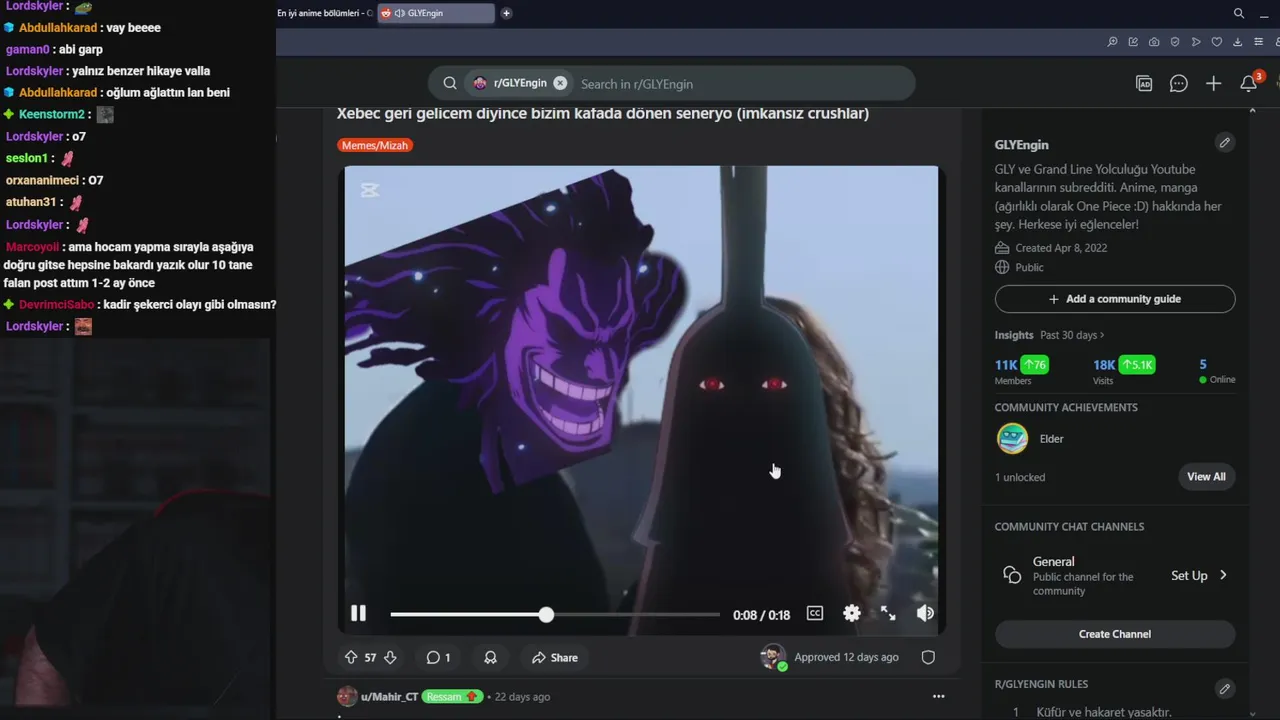Screen dimensions: 1280x720
Task: Open u/Mahir_CT user profile
Action: click(x=389, y=697)
